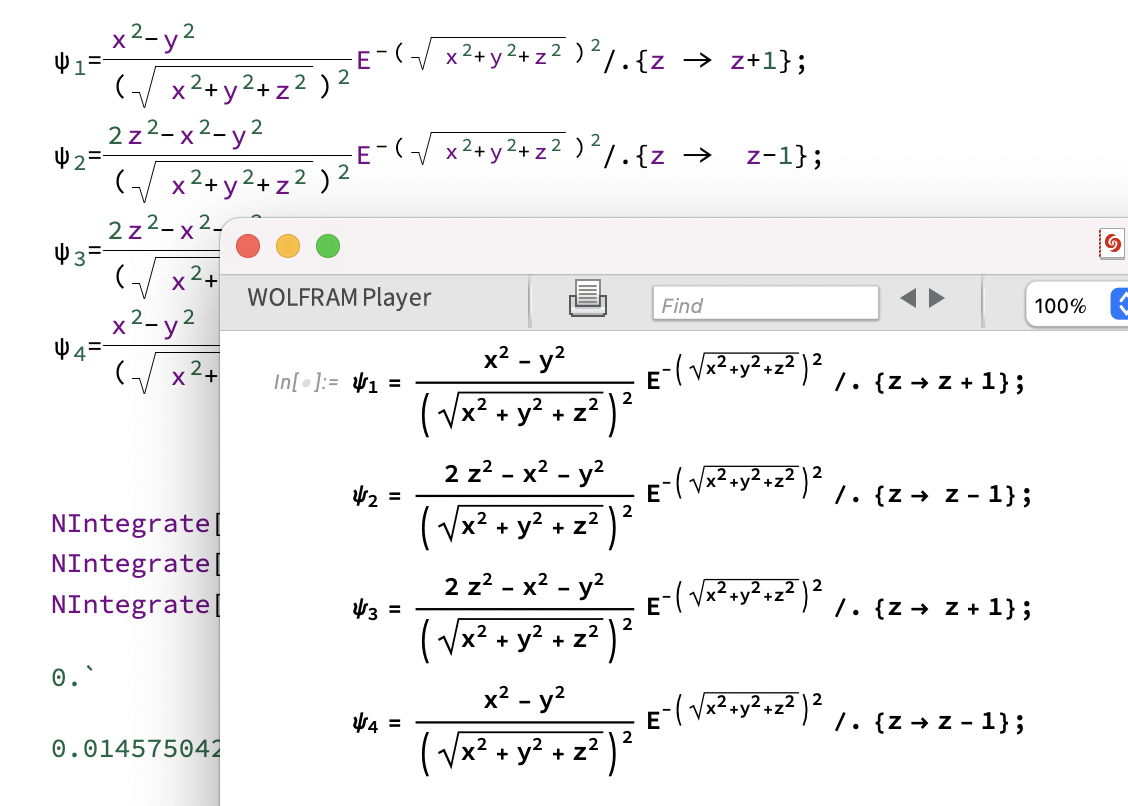Click the WOLFRAM Player logo label

click(339, 298)
